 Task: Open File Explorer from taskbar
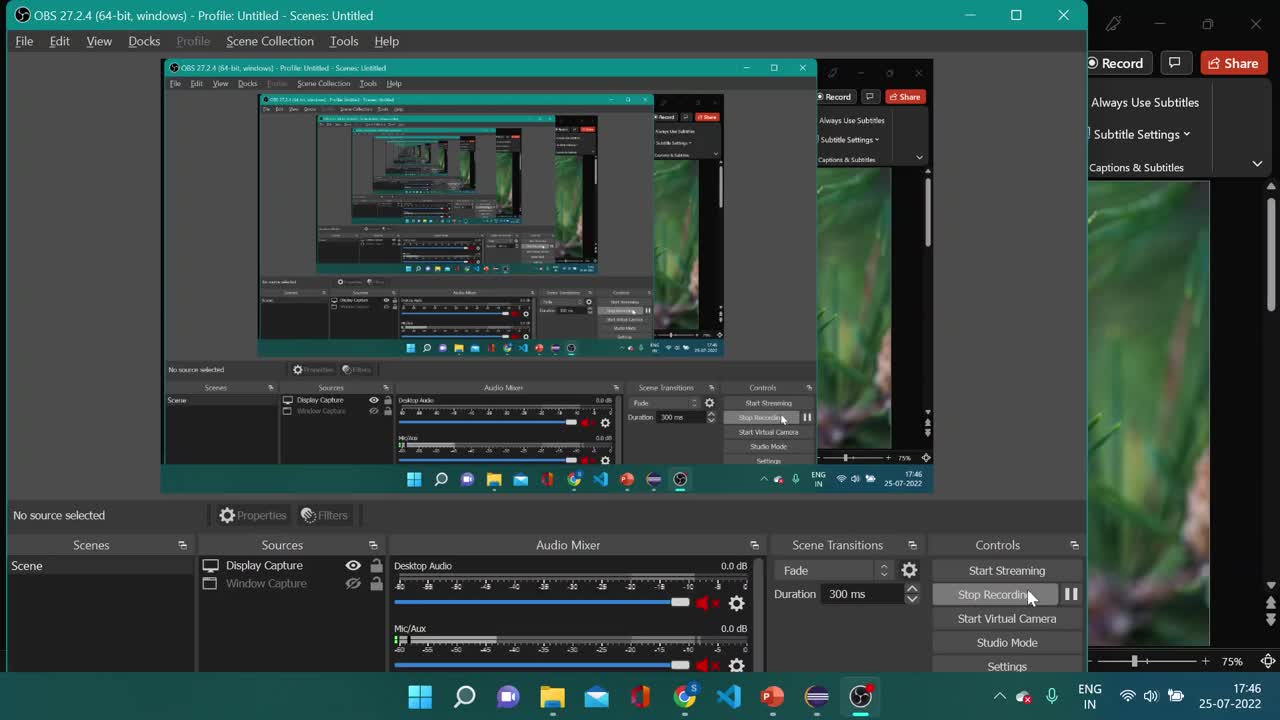click(x=553, y=696)
